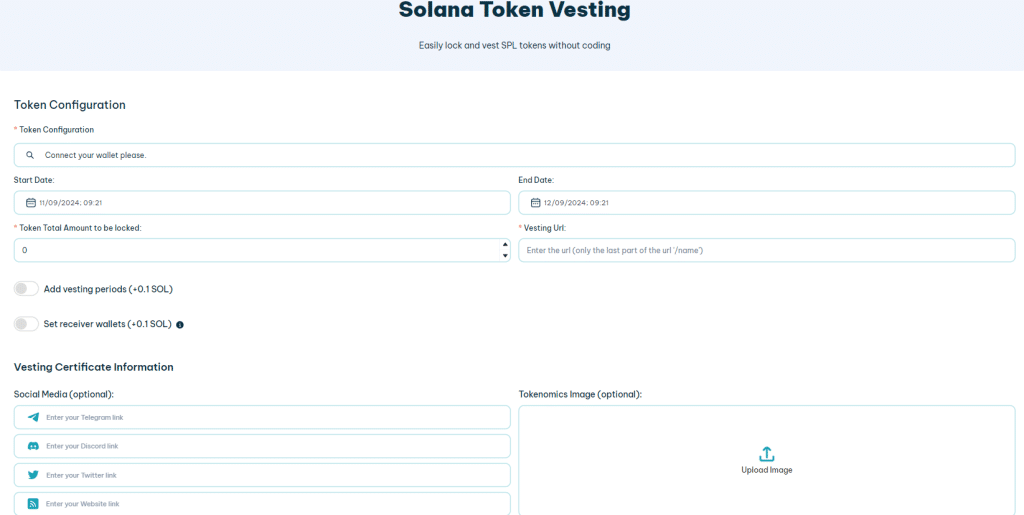Click the Telegram paper-plane icon
The image size is (1024, 515).
coord(33,417)
